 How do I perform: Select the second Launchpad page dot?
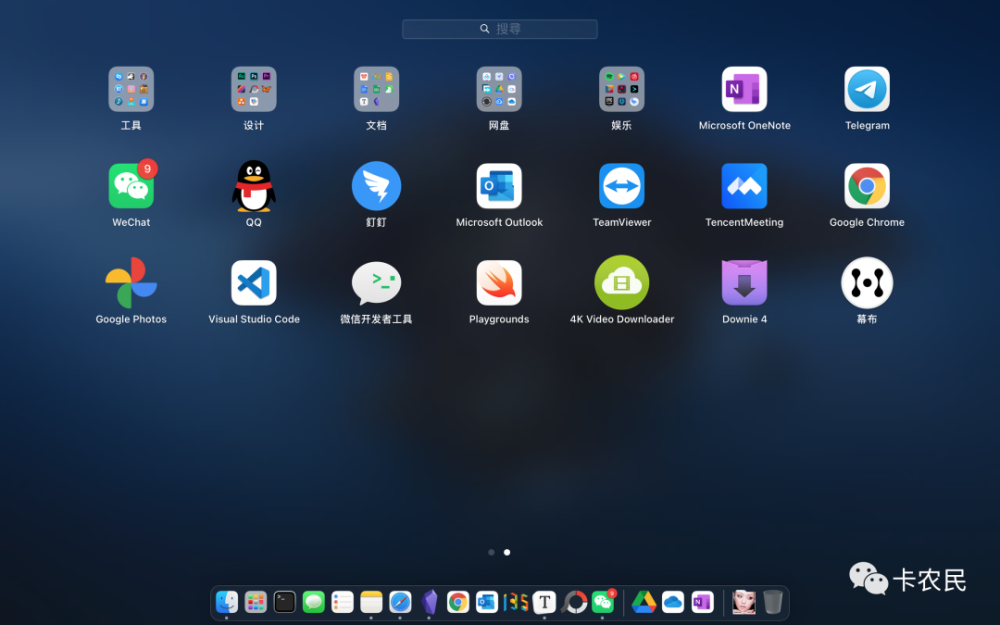click(507, 552)
